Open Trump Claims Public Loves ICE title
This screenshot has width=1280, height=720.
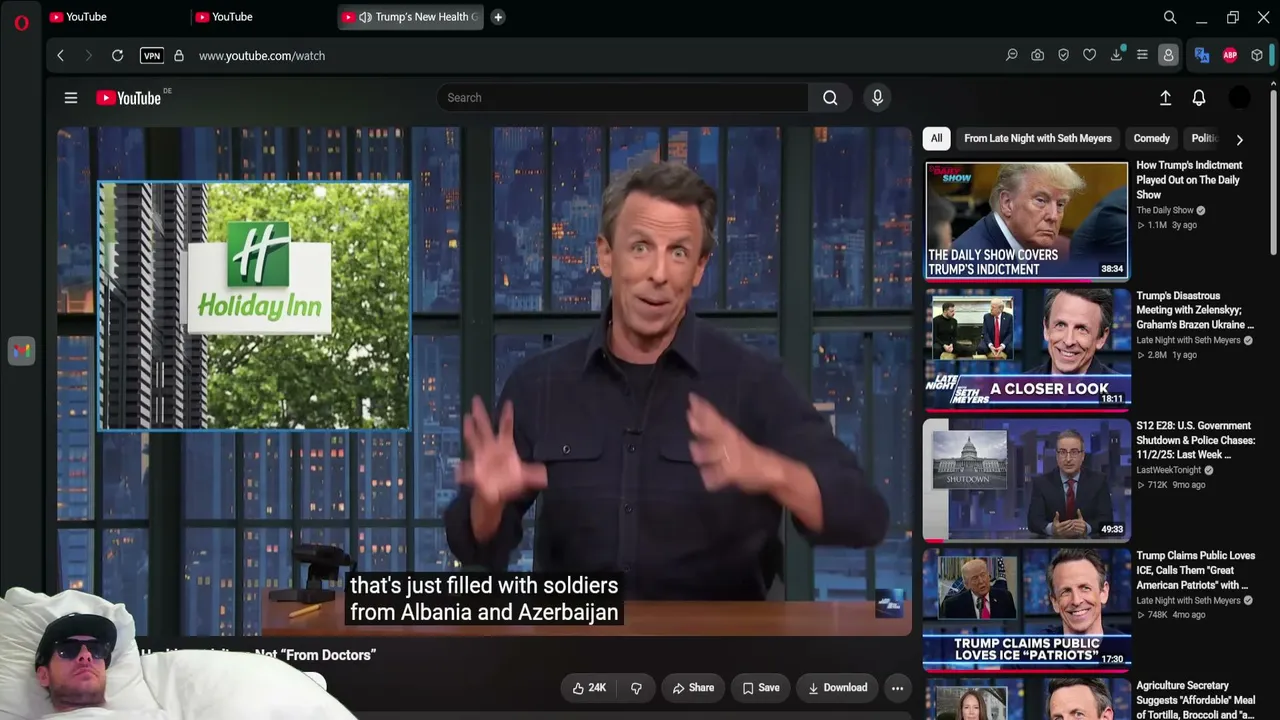(1195, 570)
